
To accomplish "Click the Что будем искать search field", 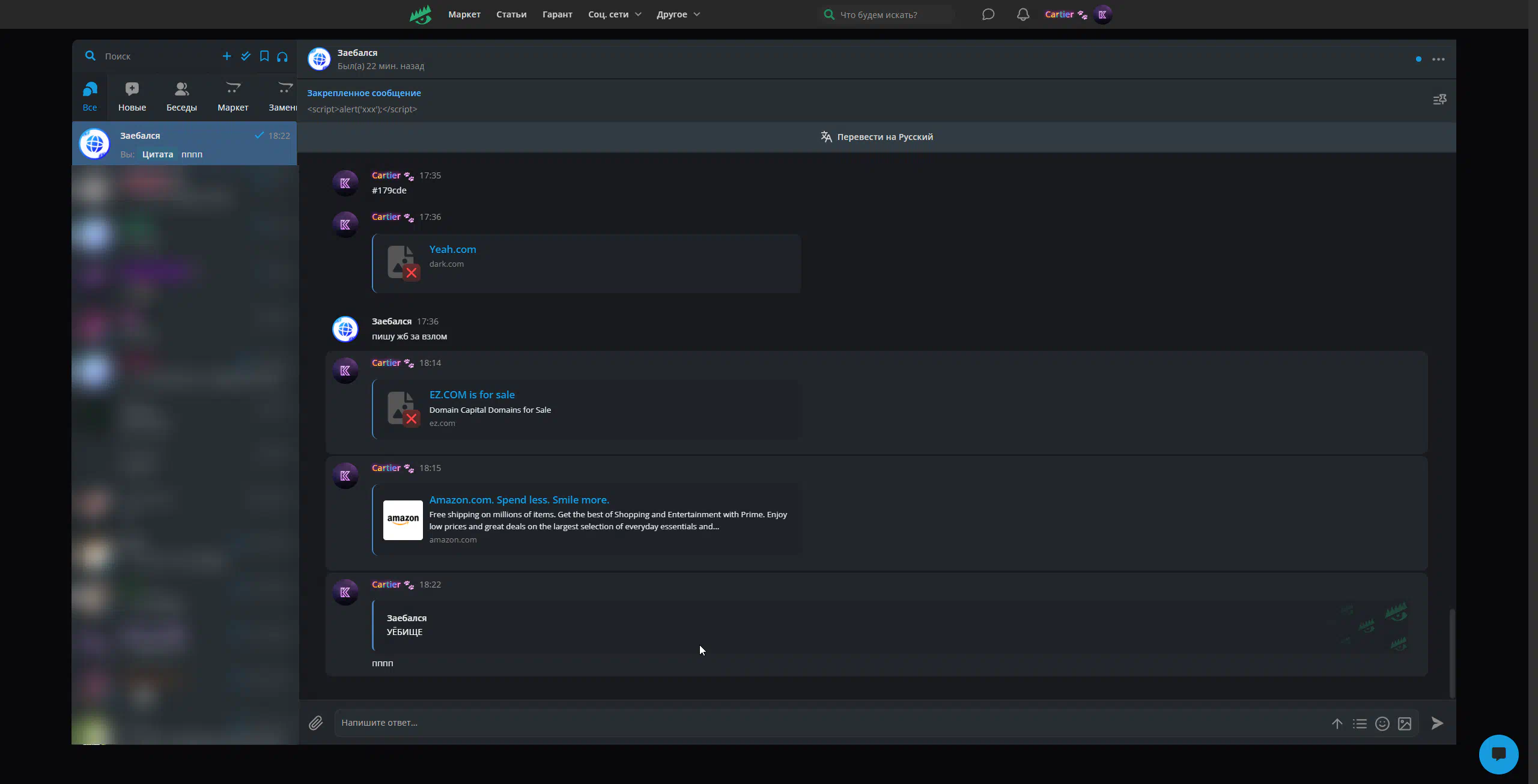I will click(887, 14).
